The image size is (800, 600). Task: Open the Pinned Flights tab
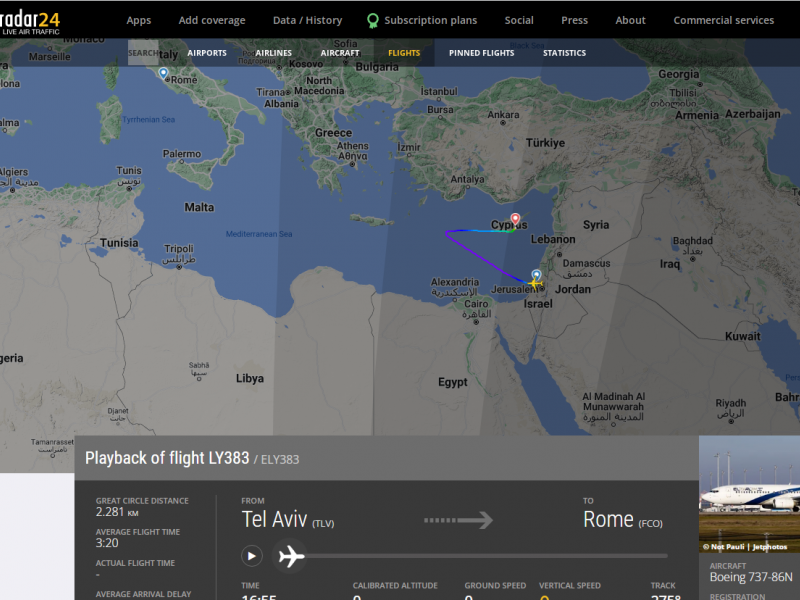tap(482, 53)
